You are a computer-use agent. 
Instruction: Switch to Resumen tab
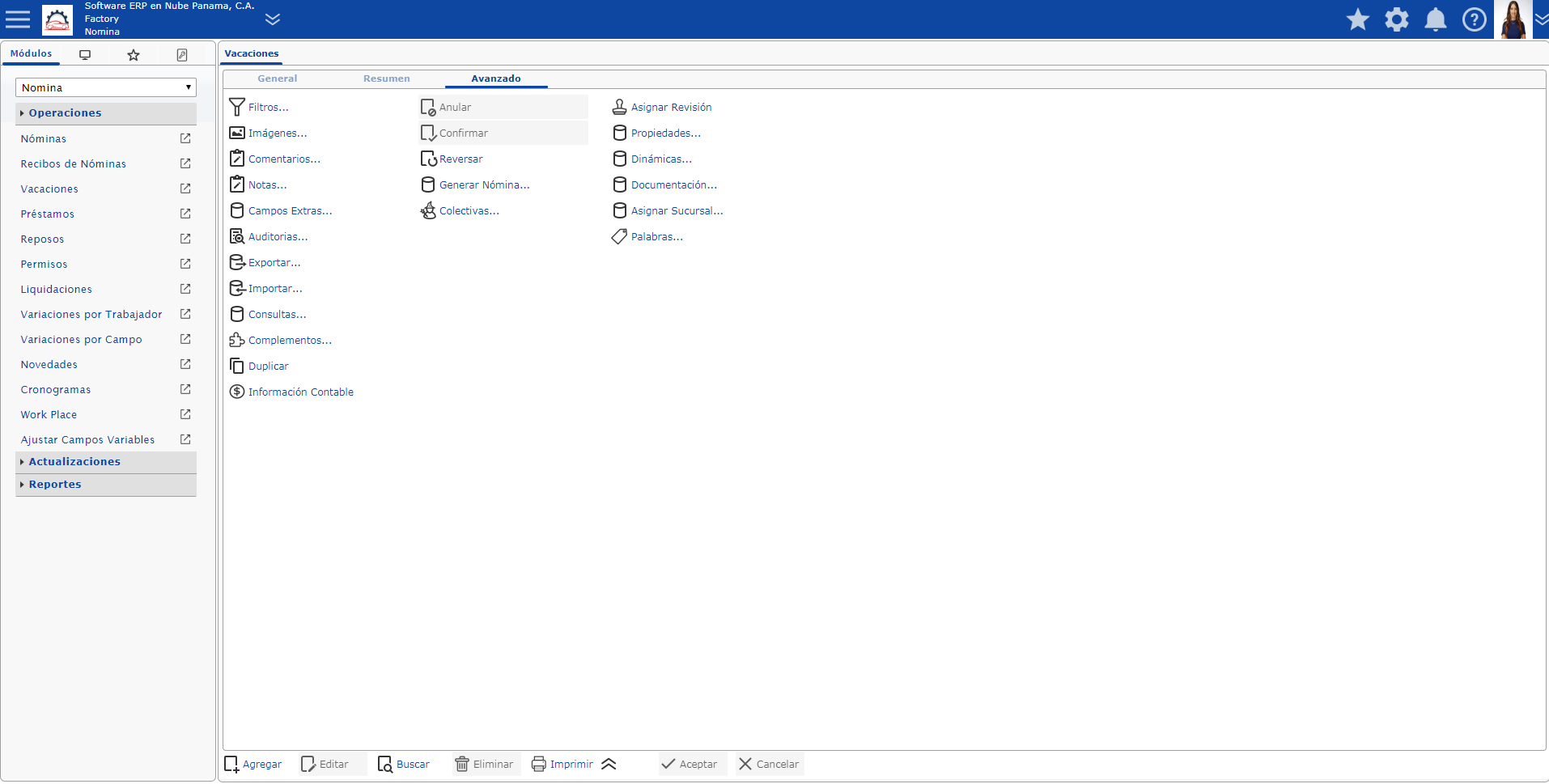coord(387,78)
